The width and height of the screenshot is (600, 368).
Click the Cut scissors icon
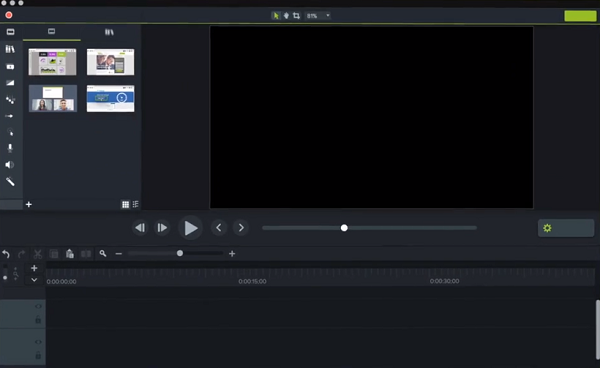38,254
